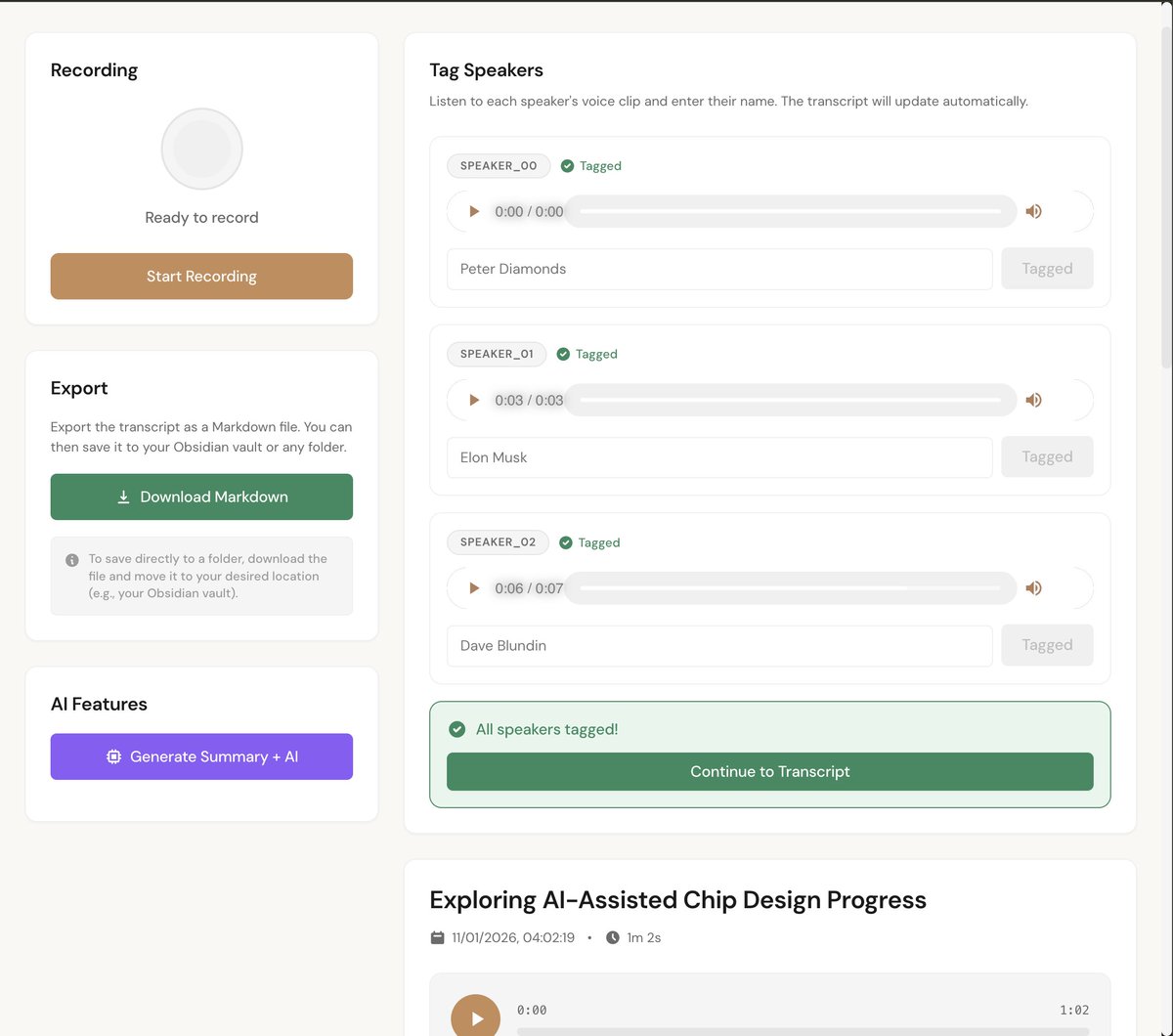
Task: Play the main recording with the brown play button
Action: [476, 1017]
